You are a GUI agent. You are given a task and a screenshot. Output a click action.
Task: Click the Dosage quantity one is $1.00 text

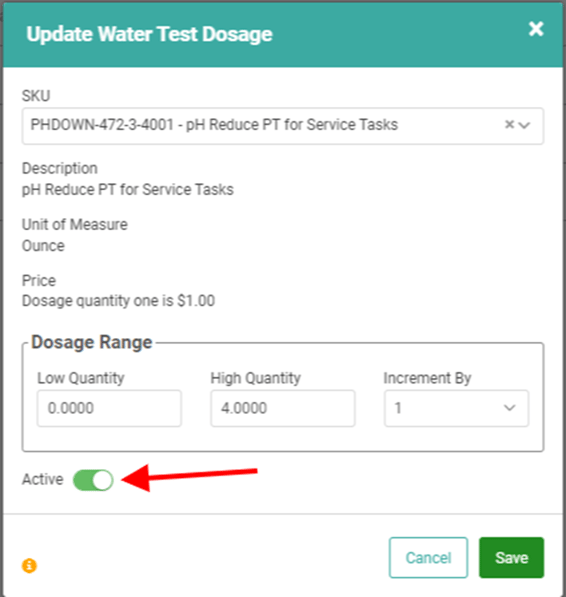coord(118,301)
